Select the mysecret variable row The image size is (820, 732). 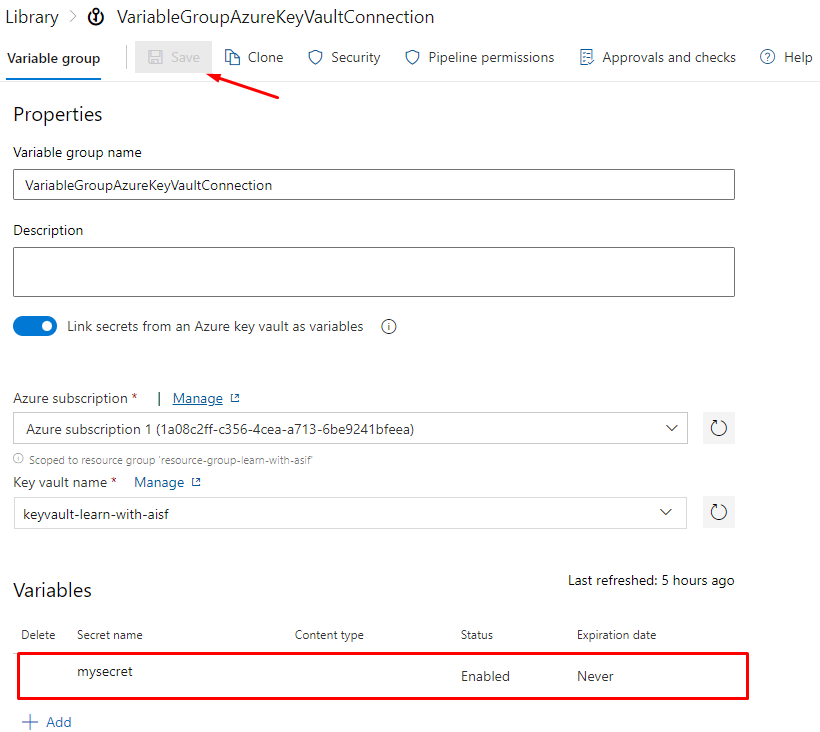pyautogui.click(x=382, y=675)
